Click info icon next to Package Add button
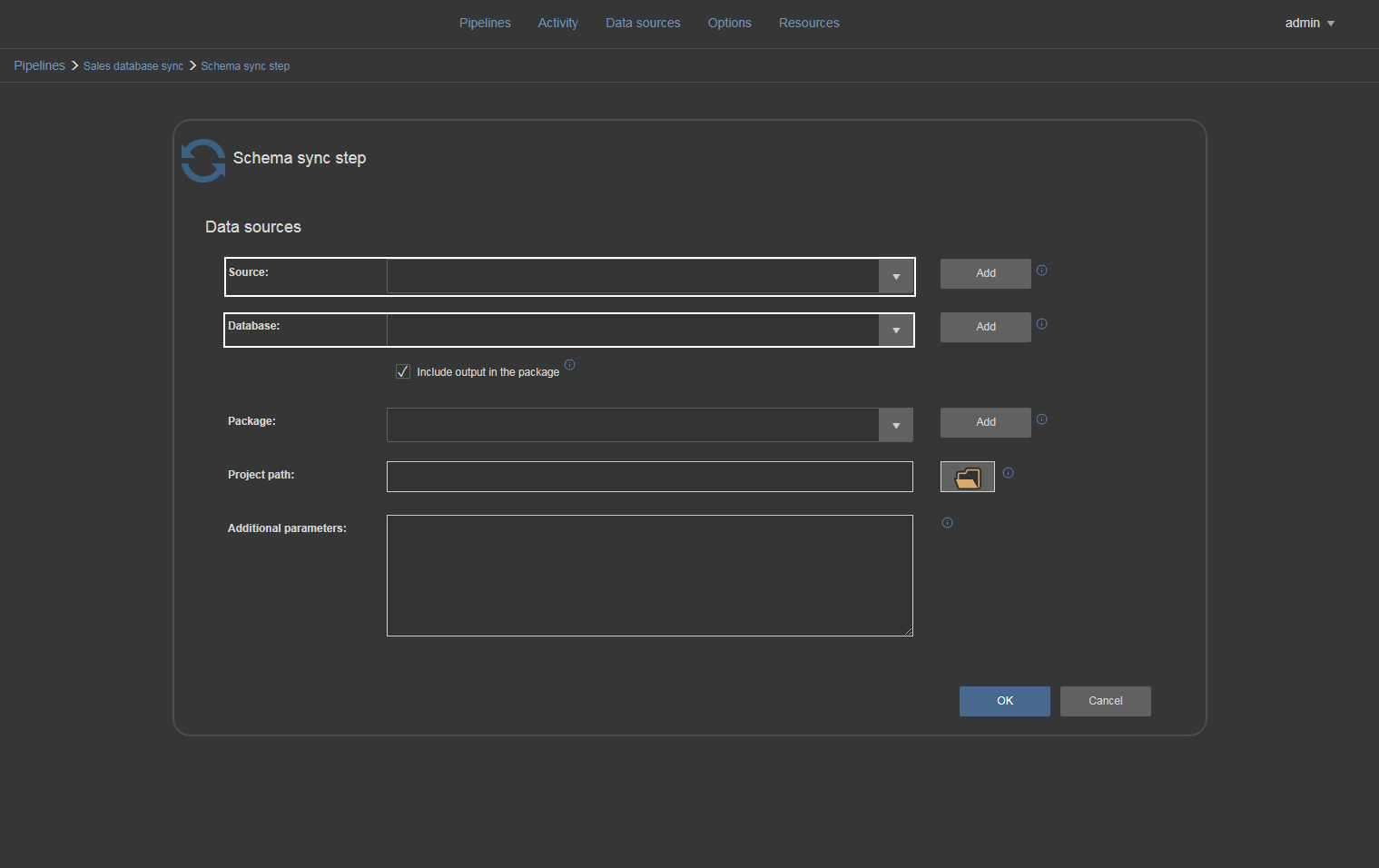This screenshot has width=1379, height=868. (1042, 419)
